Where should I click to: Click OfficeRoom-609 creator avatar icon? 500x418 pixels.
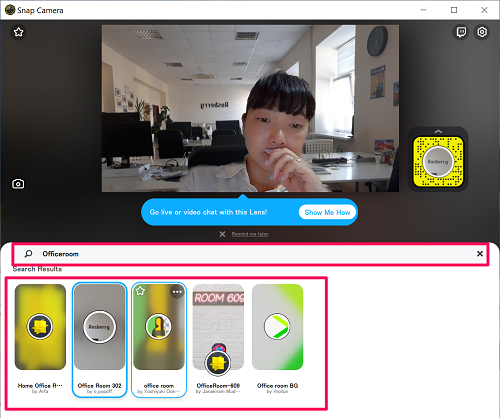(218, 363)
